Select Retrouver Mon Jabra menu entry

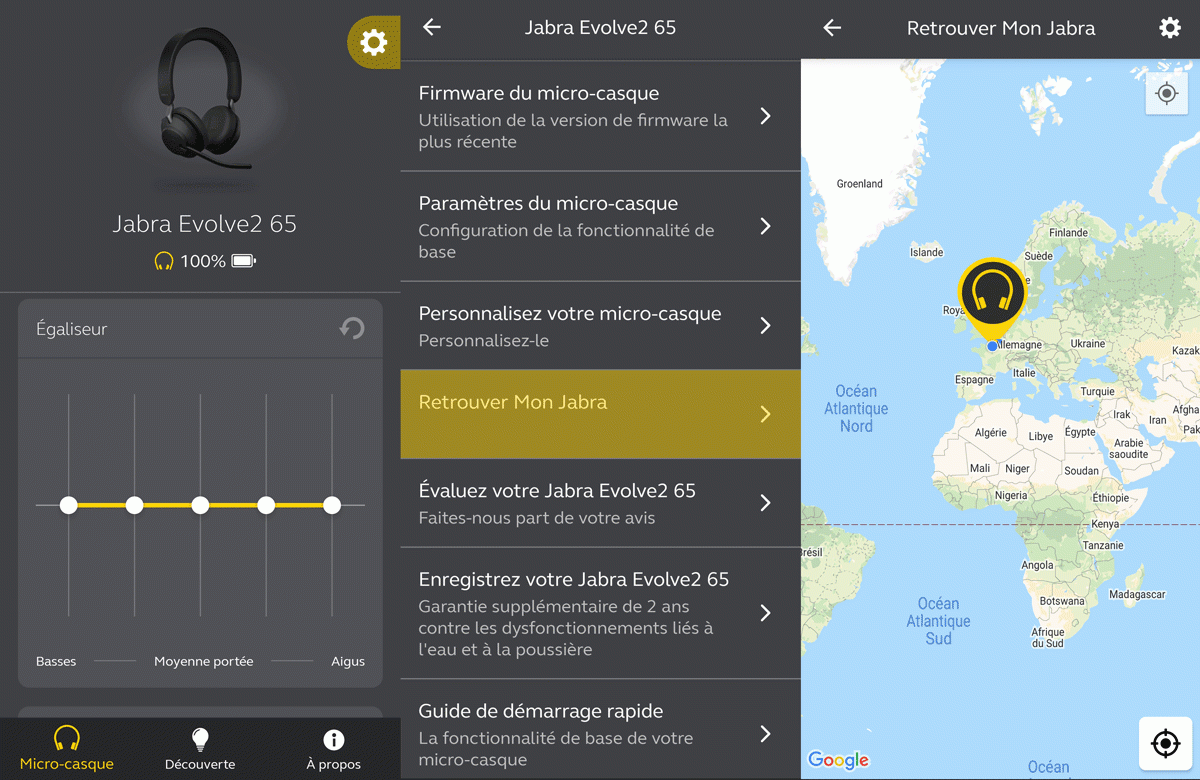point(600,414)
